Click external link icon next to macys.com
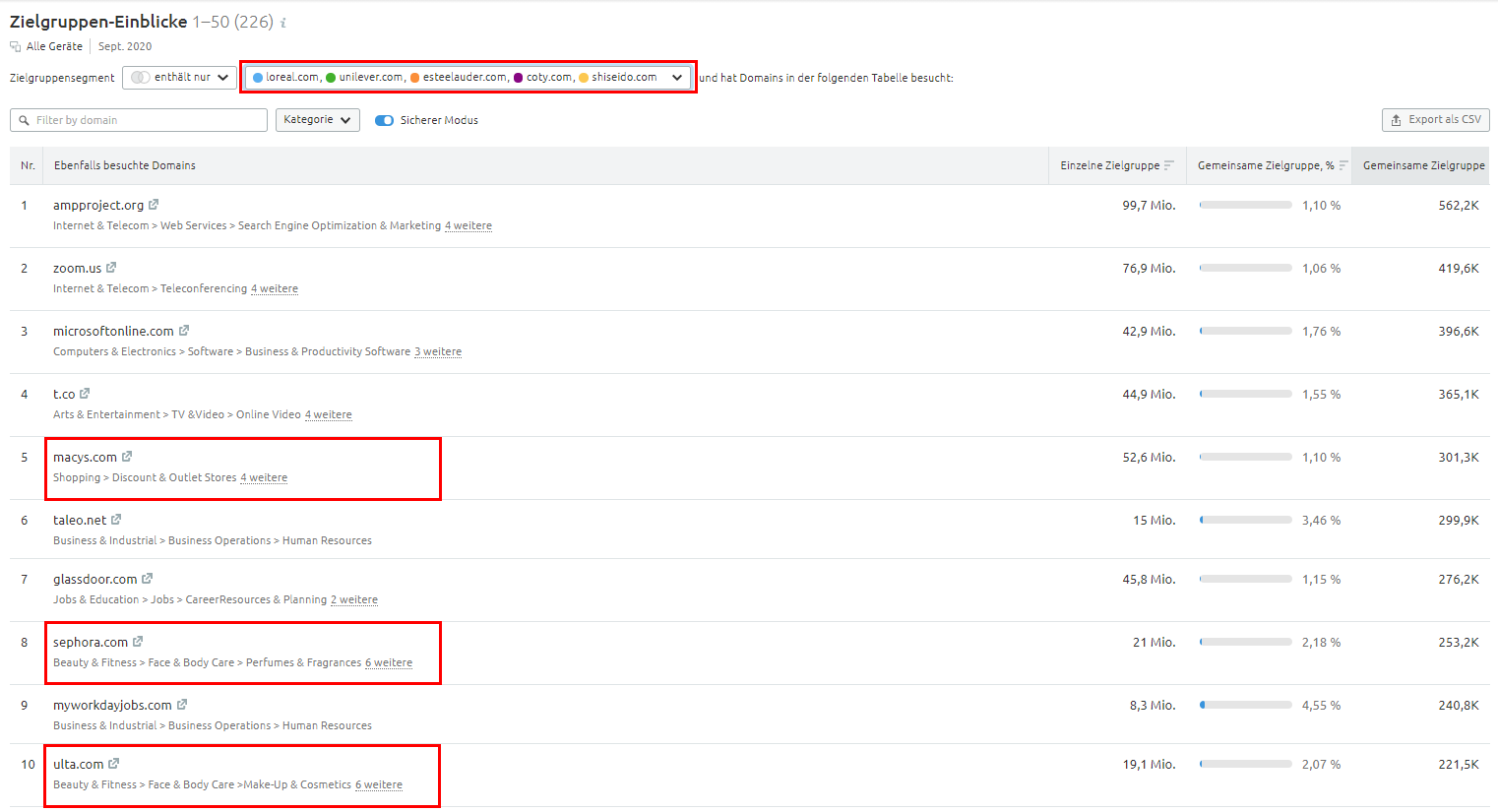Viewport: 1498px width, 812px height. coord(127,457)
